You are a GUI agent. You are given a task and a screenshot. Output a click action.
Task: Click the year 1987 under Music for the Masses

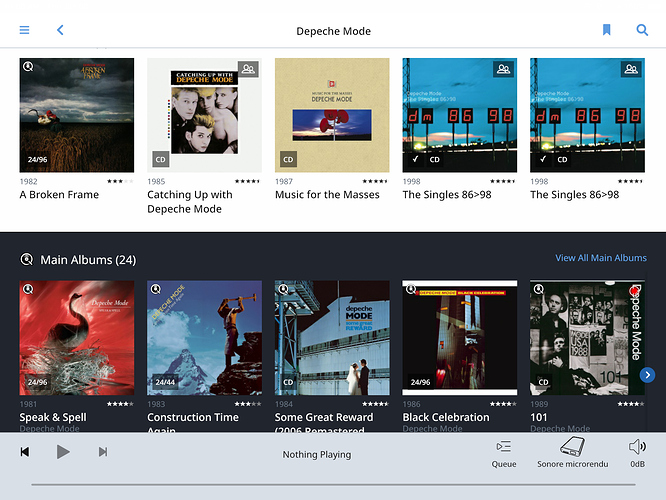pyautogui.click(x=284, y=181)
